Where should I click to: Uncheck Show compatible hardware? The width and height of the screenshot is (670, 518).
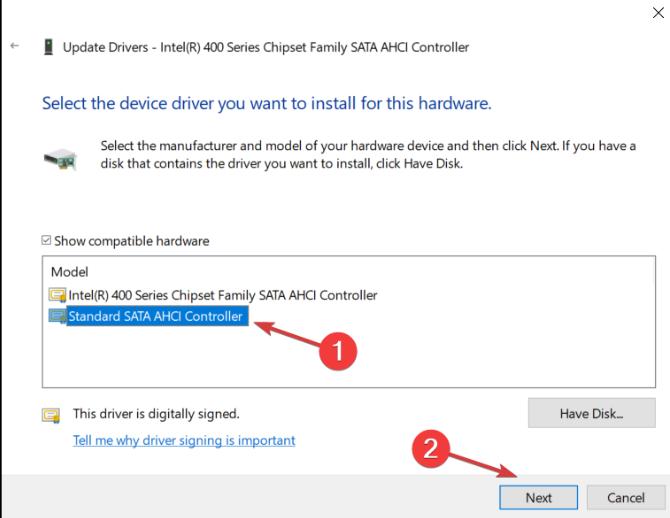tap(46, 240)
